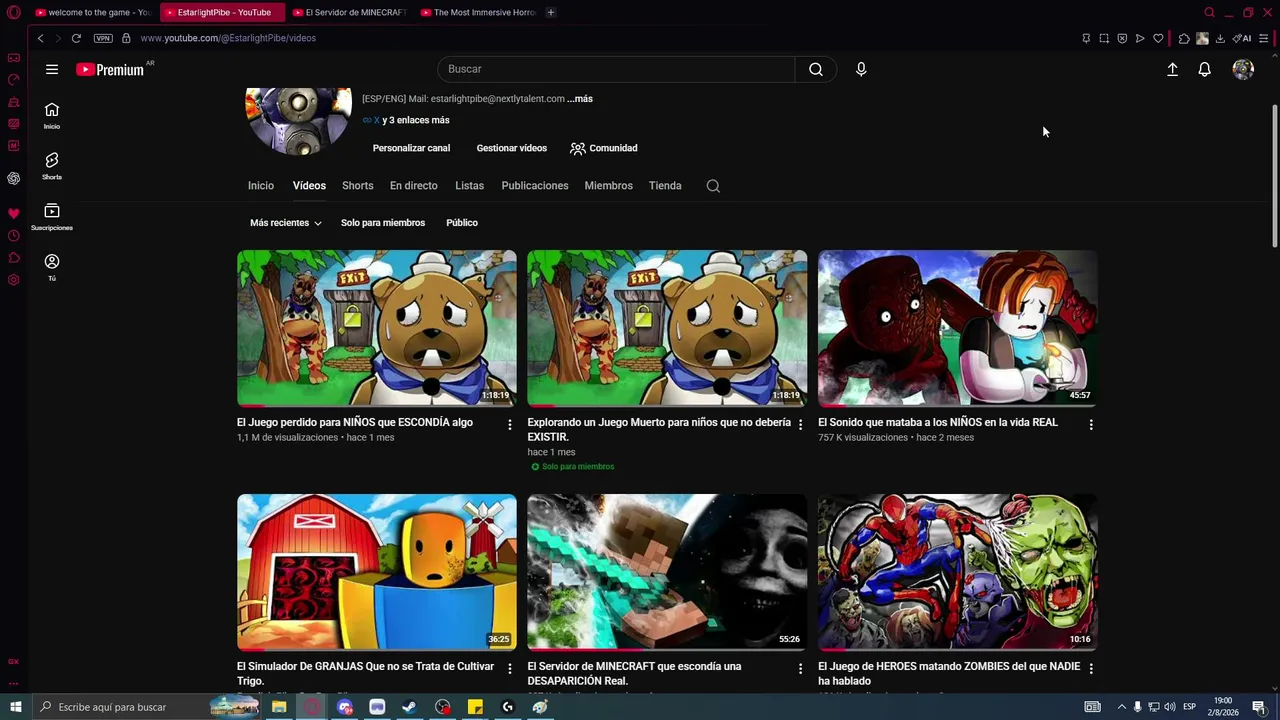Open the browser downloads icon
Image resolution: width=1280 pixels, height=720 pixels.
click(1220, 38)
